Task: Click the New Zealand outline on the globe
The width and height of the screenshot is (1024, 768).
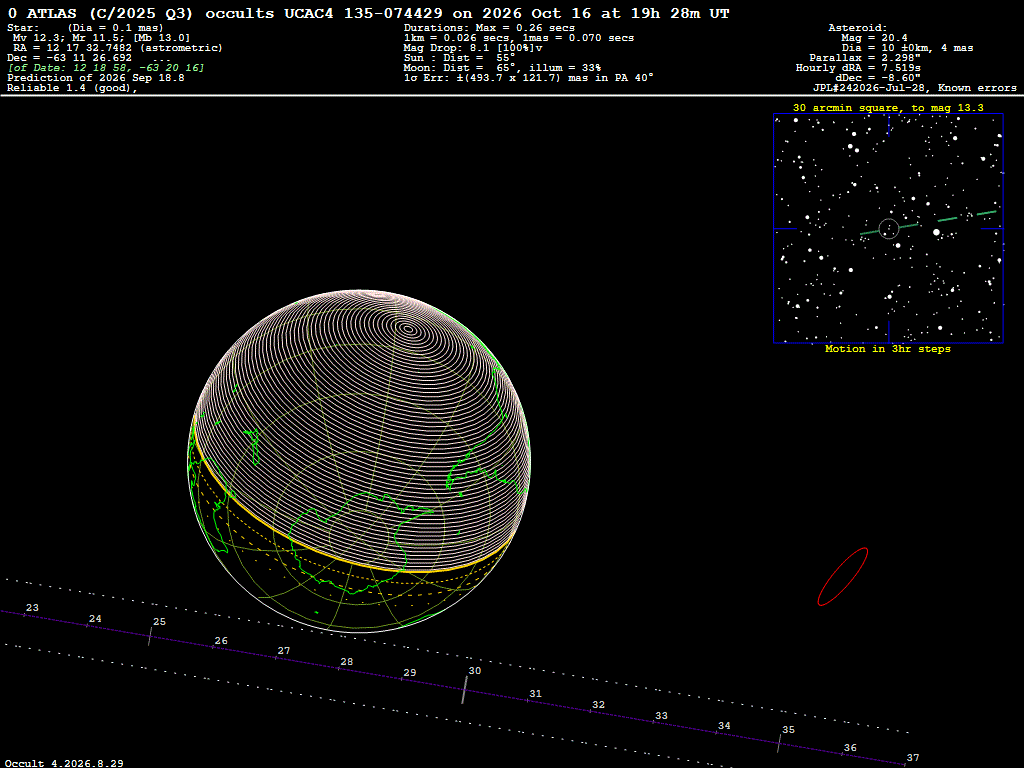Action: click(x=253, y=446)
